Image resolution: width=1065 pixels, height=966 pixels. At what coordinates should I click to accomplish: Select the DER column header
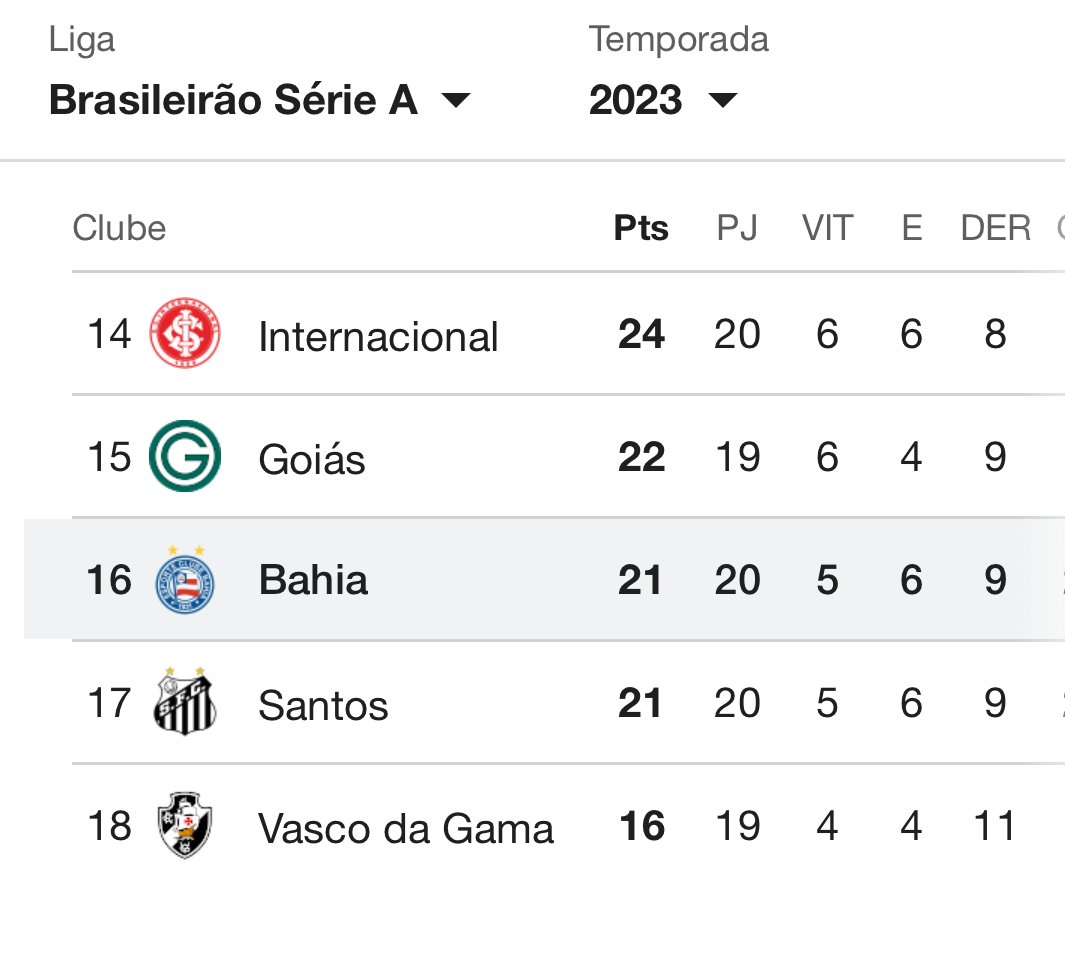[x=996, y=228]
